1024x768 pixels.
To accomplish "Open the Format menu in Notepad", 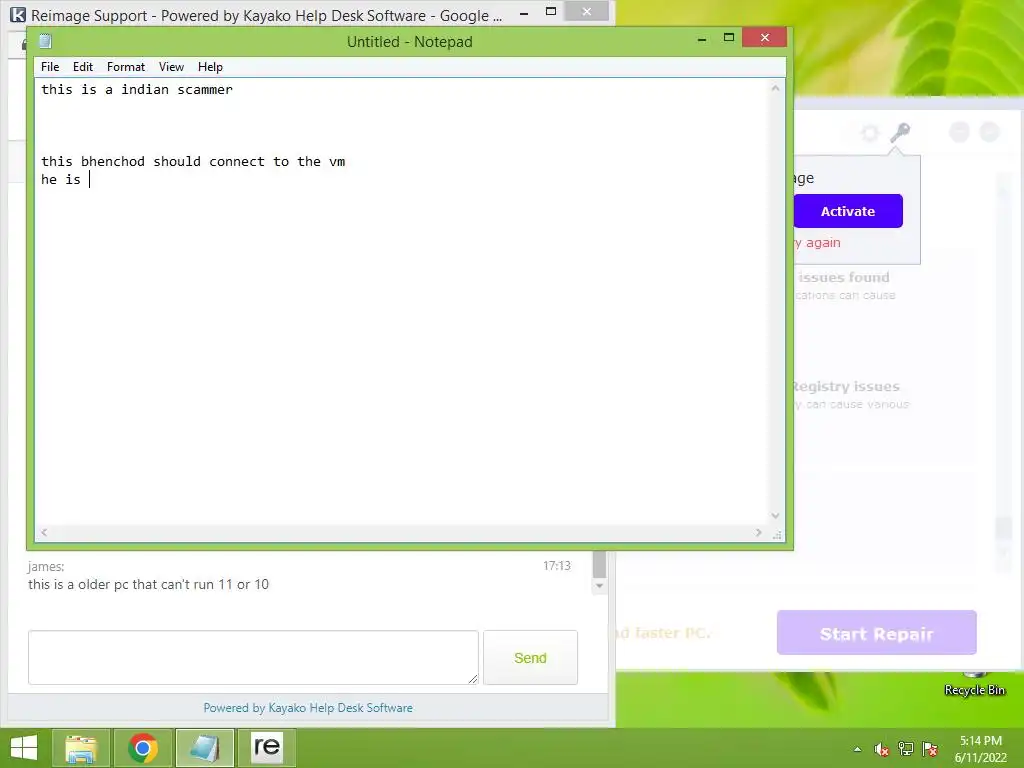I will point(125,67).
